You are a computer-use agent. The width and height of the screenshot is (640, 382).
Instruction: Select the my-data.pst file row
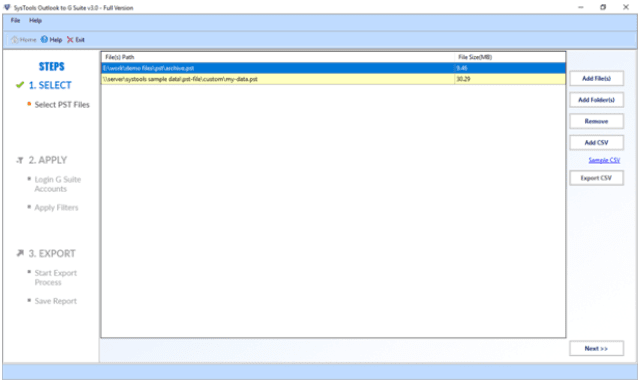tap(333, 79)
